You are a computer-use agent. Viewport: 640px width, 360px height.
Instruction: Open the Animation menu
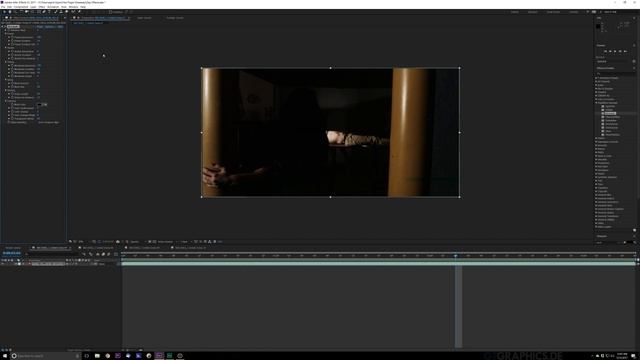(x=53, y=7)
